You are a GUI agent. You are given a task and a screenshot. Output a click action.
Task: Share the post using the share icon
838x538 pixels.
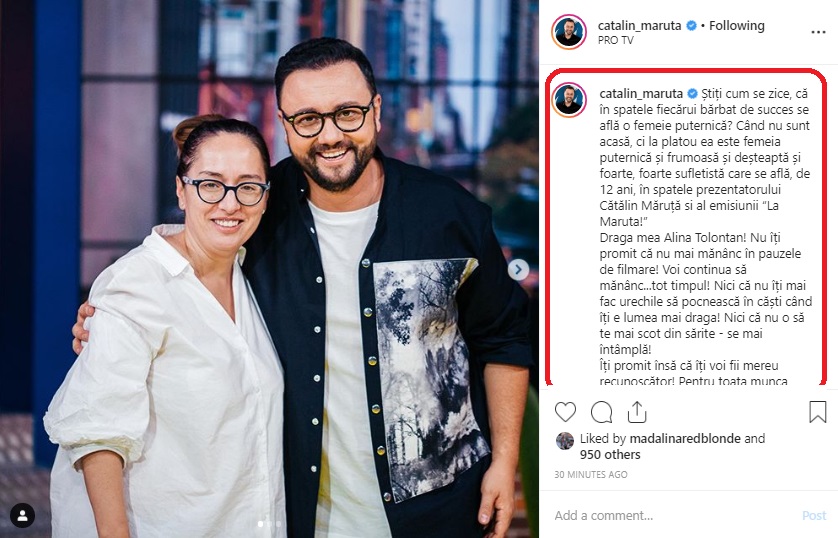coord(637,412)
